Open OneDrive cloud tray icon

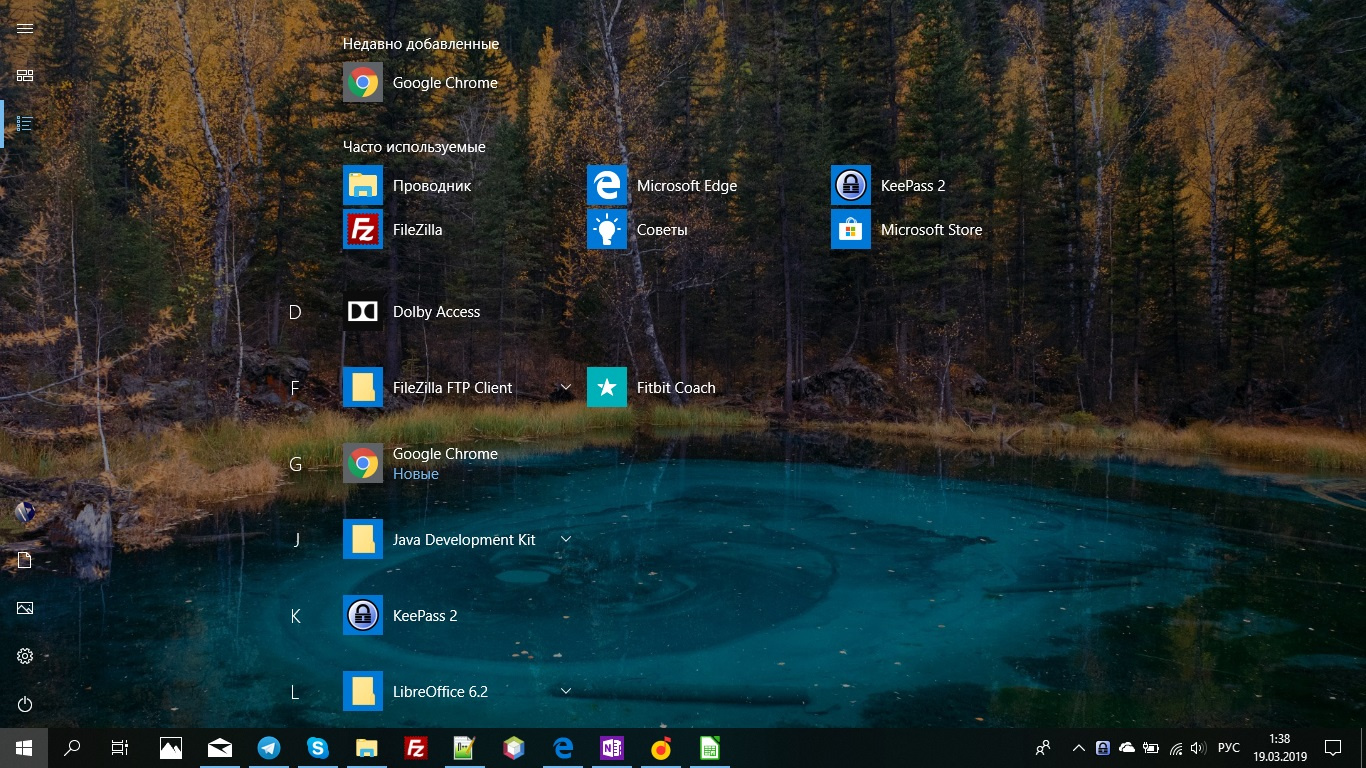pos(1127,748)
